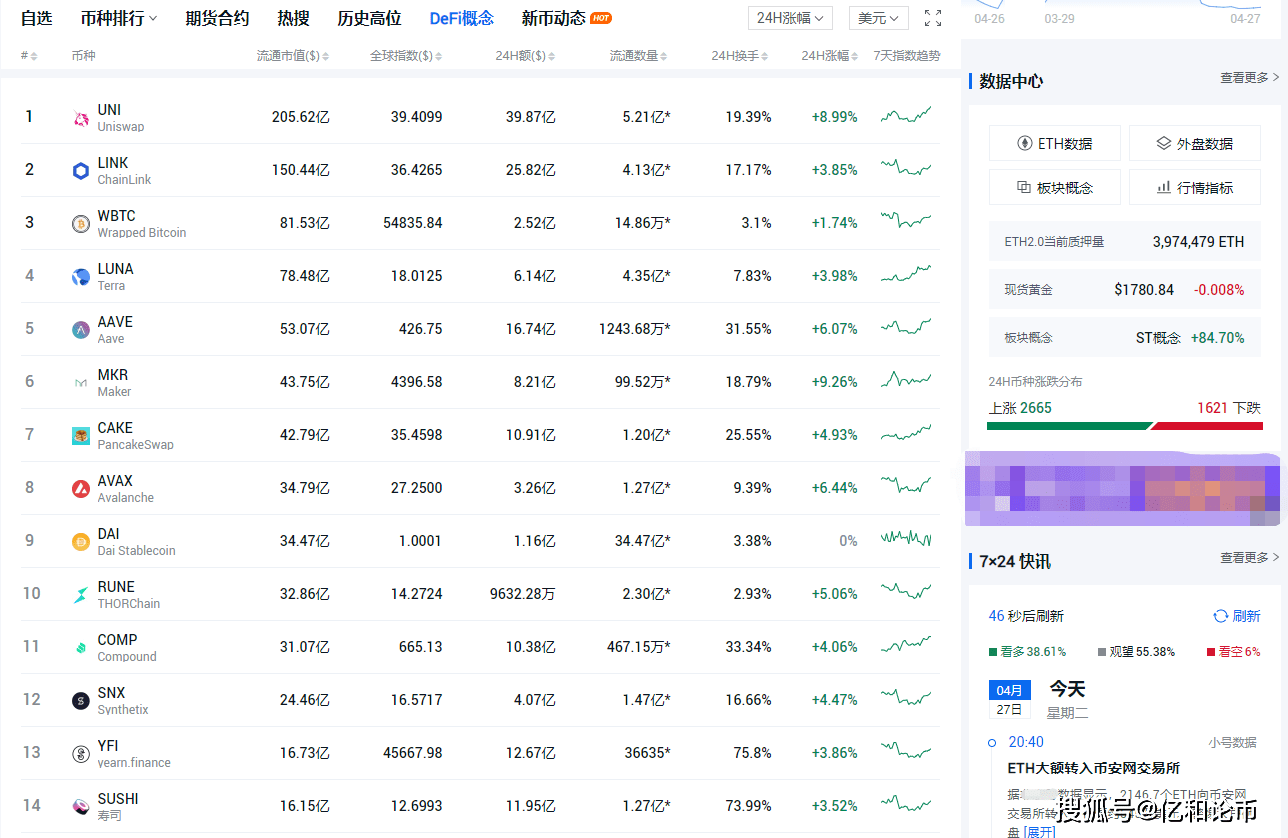Click the LINK ChainLink hexagon icon
This screenshot has height=838, width=1288.
[x=81, y=171]
